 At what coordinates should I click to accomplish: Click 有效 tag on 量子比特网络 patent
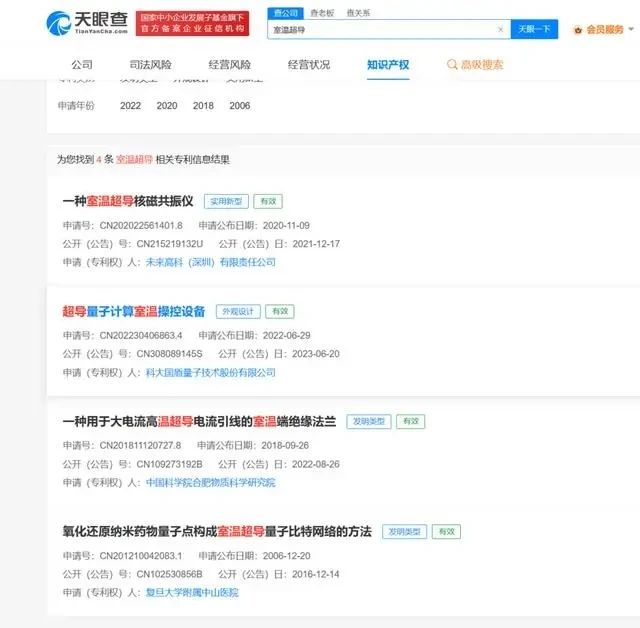pyautogui.click(x=447, y=531)
